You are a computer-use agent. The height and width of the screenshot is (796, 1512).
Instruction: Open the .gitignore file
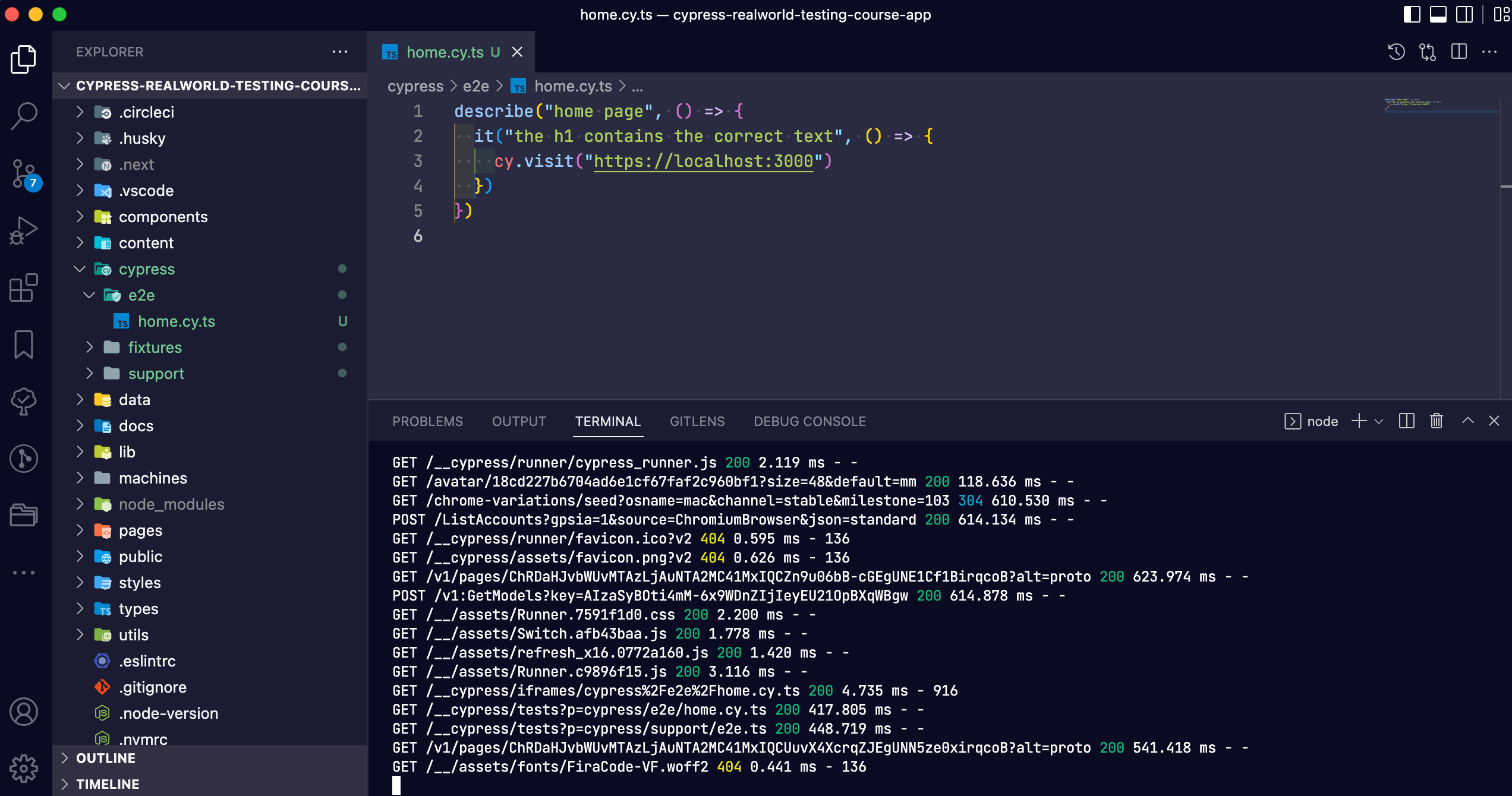pyautogui.click(x=153, y=687)
